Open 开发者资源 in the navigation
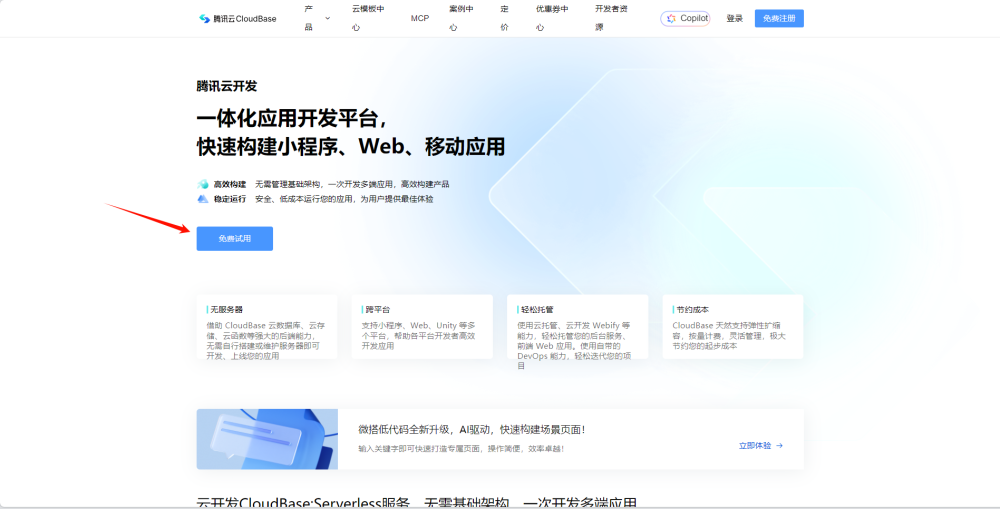 pos(611,18)
